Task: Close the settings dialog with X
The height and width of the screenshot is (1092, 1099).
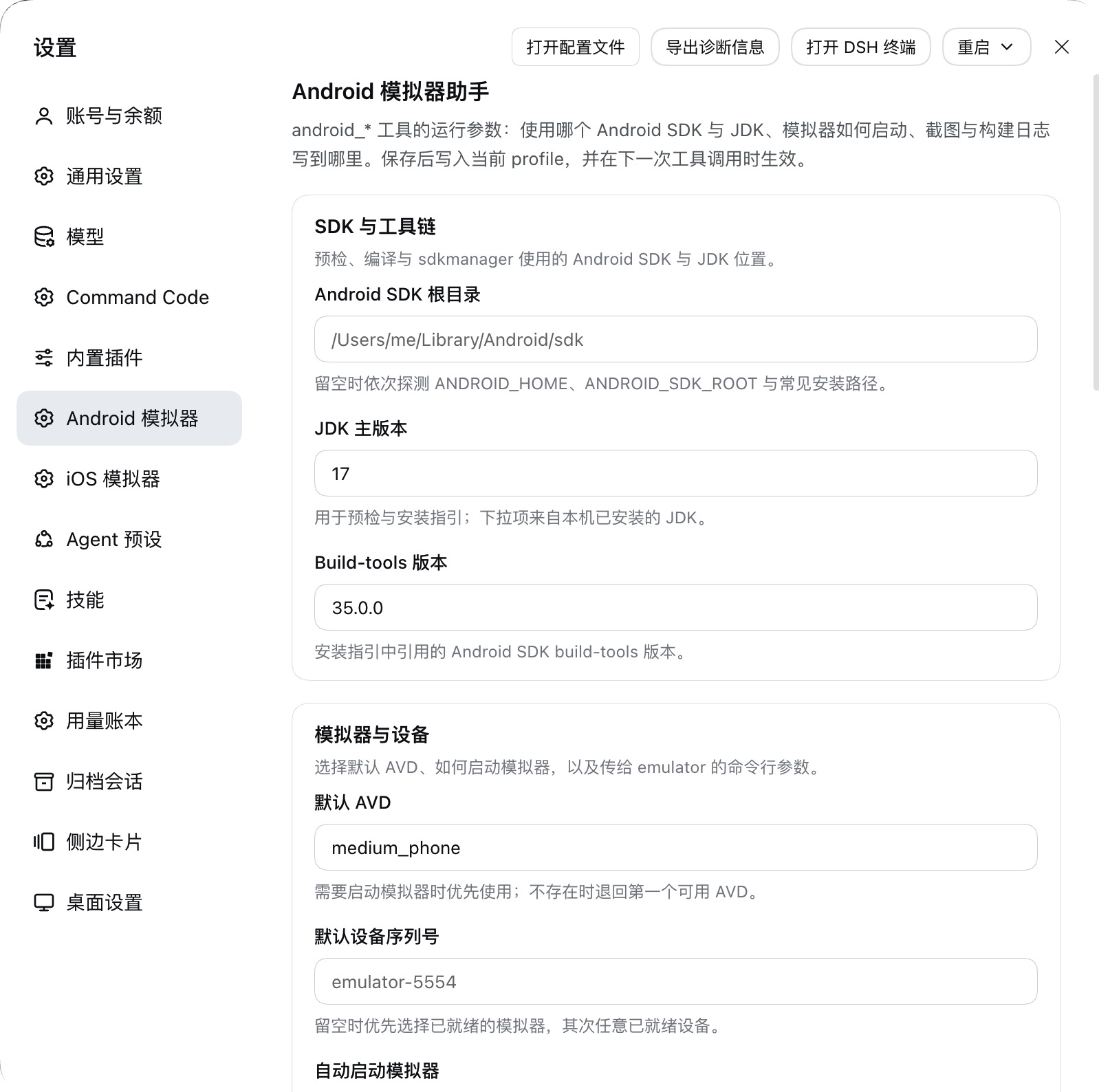Action: tap(1062, 47)
